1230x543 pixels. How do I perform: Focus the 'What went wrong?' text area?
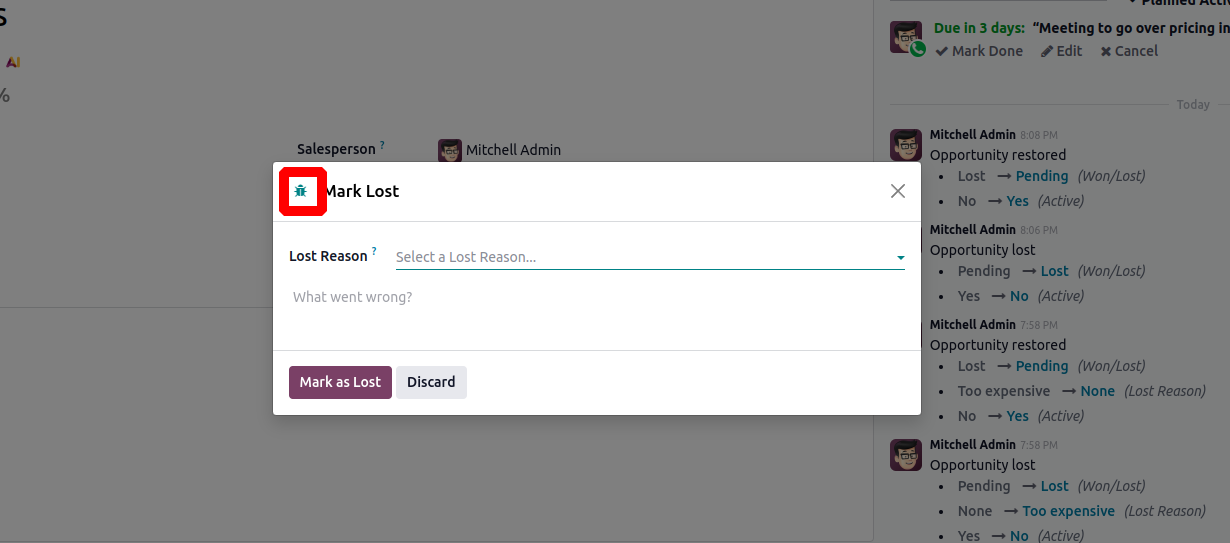(x=597, y=310)
